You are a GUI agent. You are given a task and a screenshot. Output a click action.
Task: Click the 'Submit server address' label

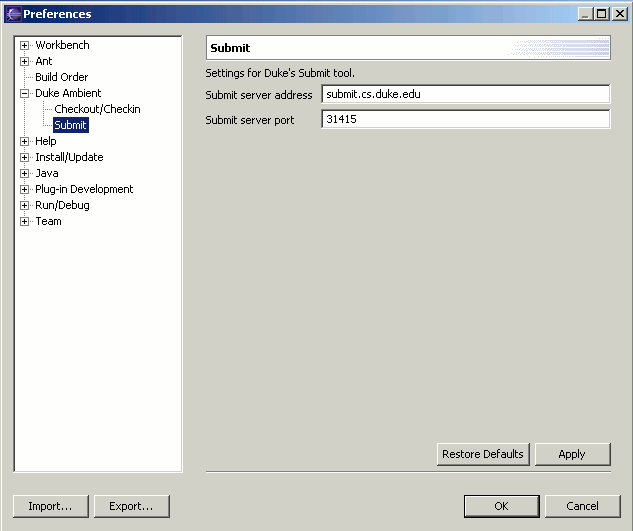click(259, 95)
